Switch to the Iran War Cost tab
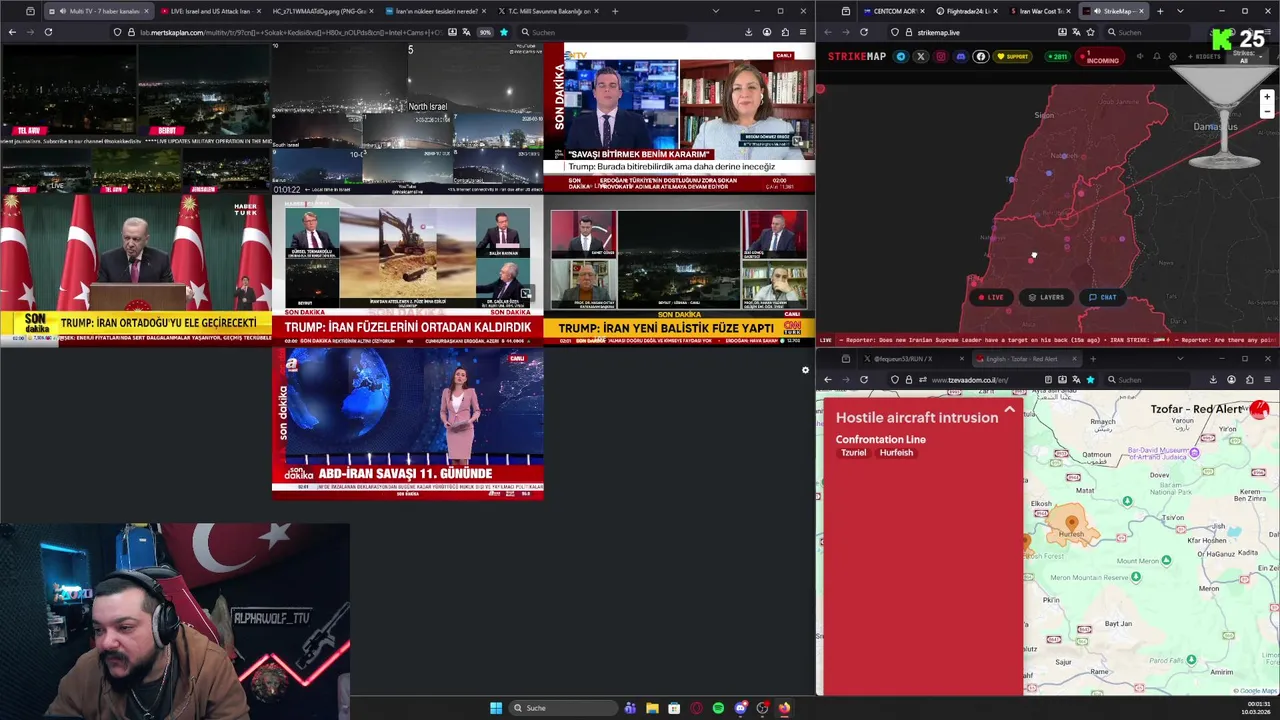This screenshot has width=1280, height=720. pos(1040,11)
